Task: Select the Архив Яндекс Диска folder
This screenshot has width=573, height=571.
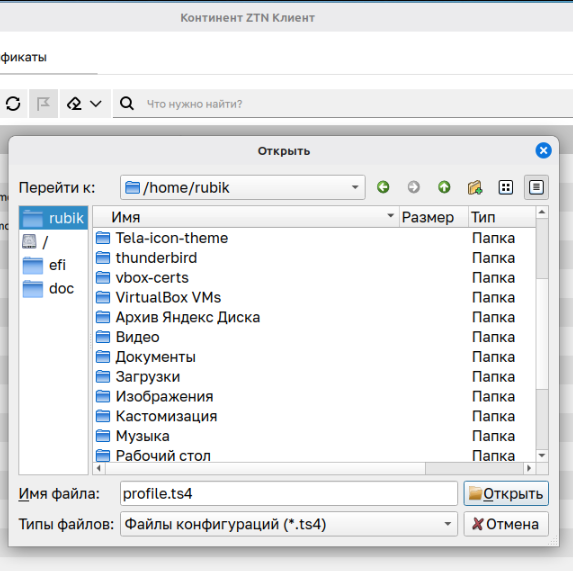Action: (188, 317)
